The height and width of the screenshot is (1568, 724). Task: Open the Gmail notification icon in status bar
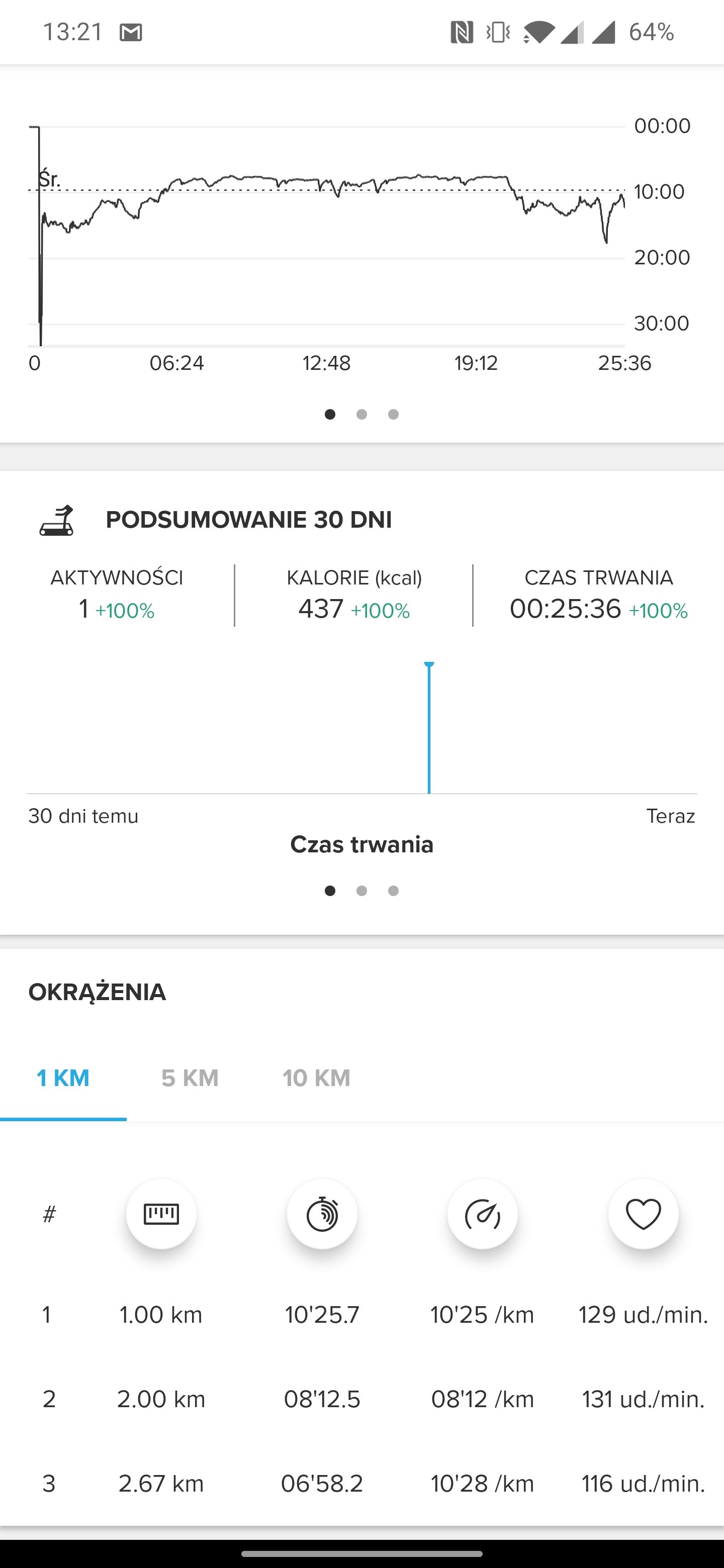[131, 32]
